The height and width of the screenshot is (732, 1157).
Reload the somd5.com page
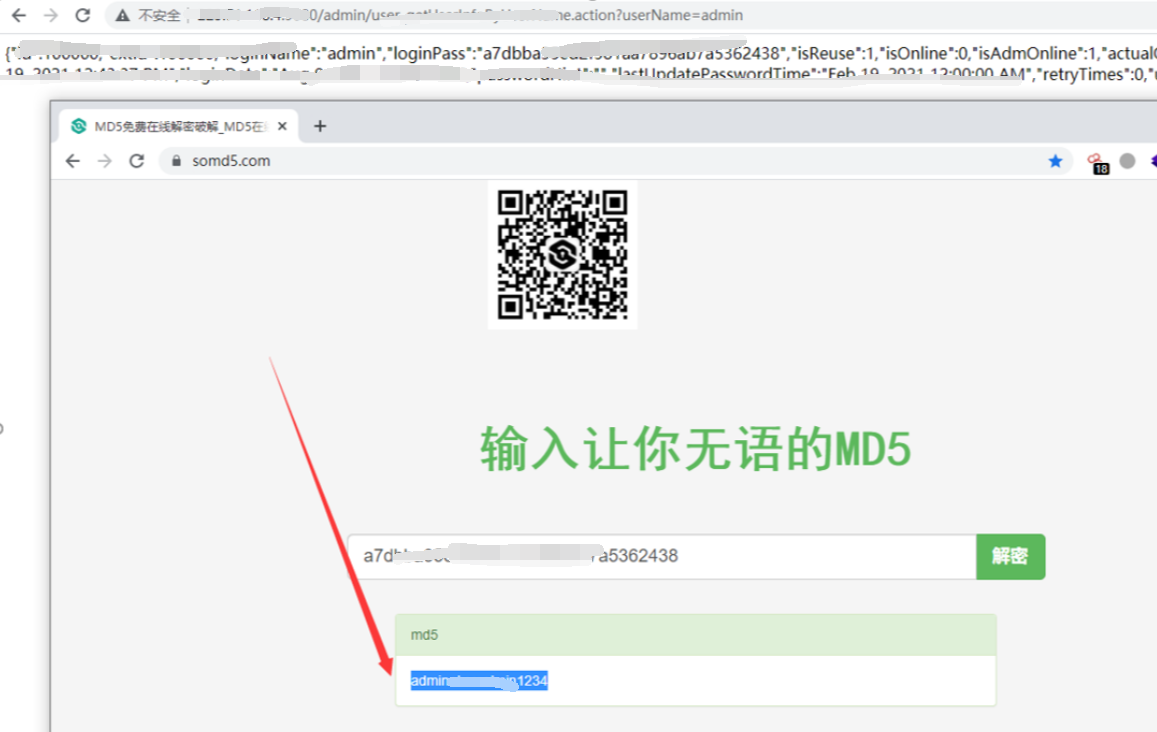[x=137, y=161]
